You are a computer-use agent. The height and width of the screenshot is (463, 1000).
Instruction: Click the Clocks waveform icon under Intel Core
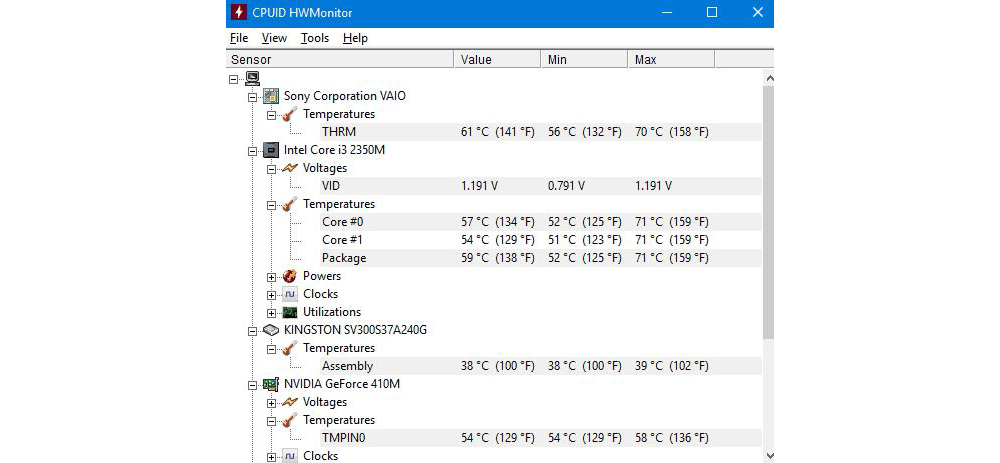tap(289, 294)
